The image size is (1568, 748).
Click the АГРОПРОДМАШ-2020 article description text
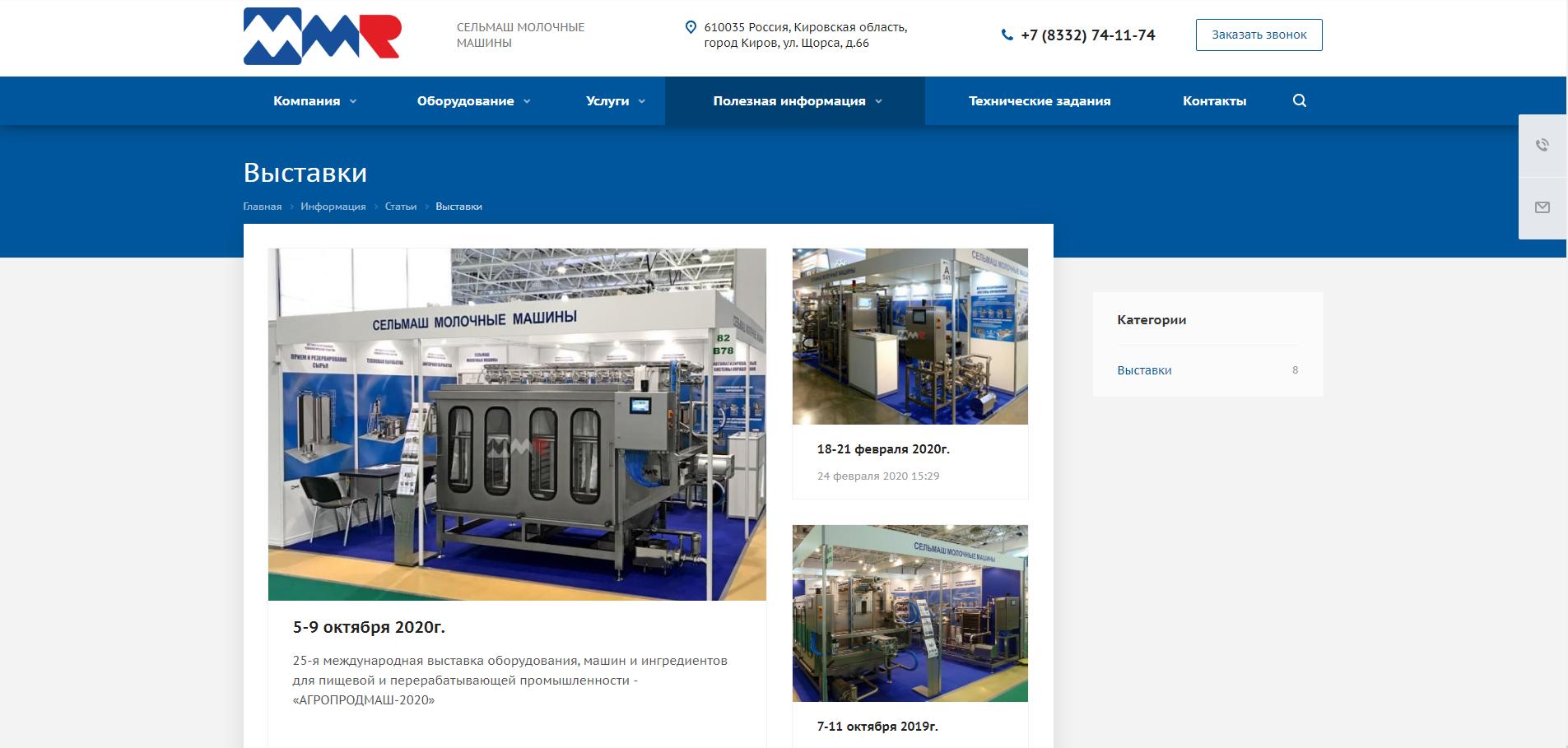point(510,681)
